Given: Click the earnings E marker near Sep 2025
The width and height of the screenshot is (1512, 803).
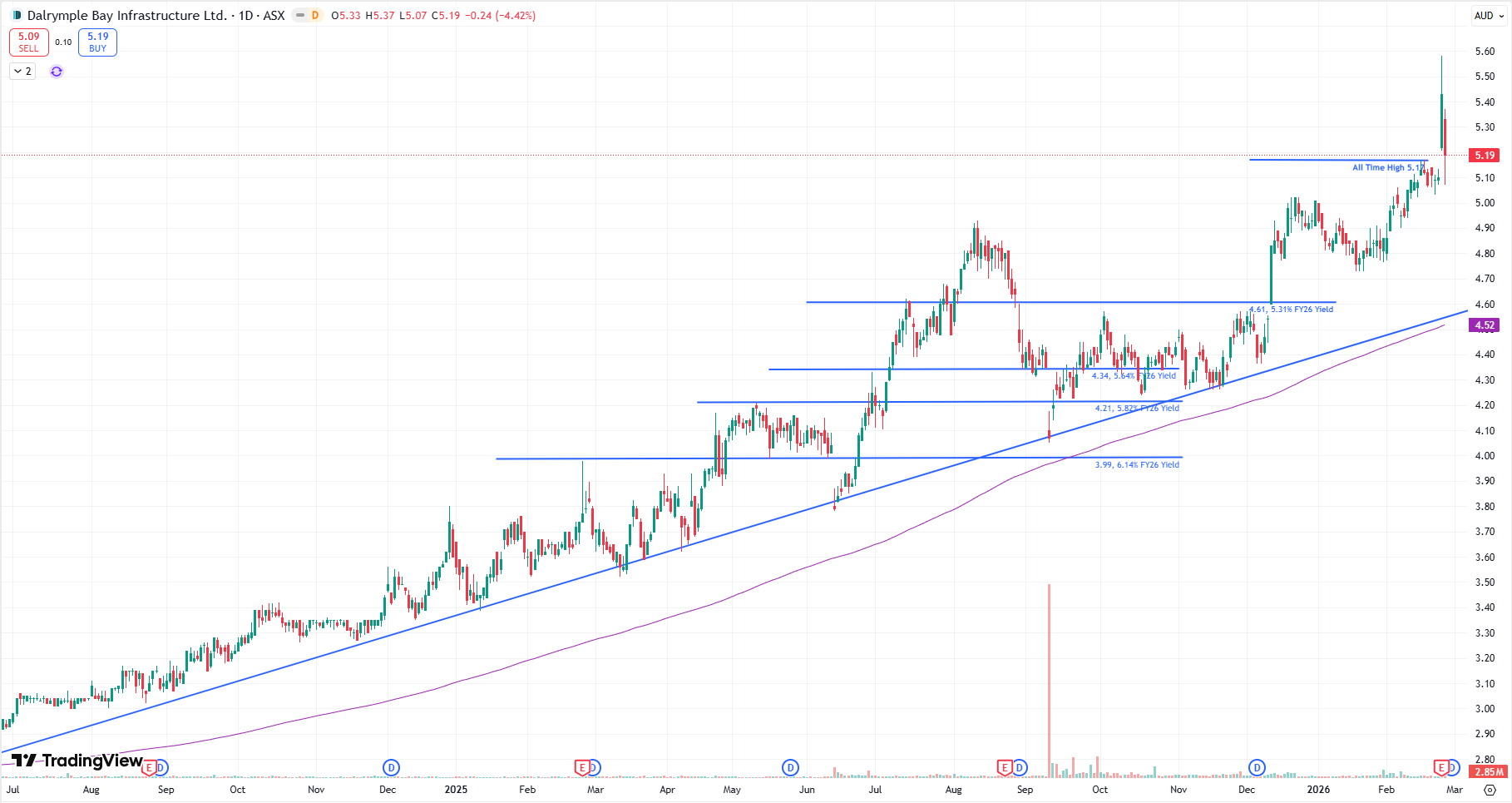Looking at the screenshot, I should pyautogui.click(x=1005, y=767).
